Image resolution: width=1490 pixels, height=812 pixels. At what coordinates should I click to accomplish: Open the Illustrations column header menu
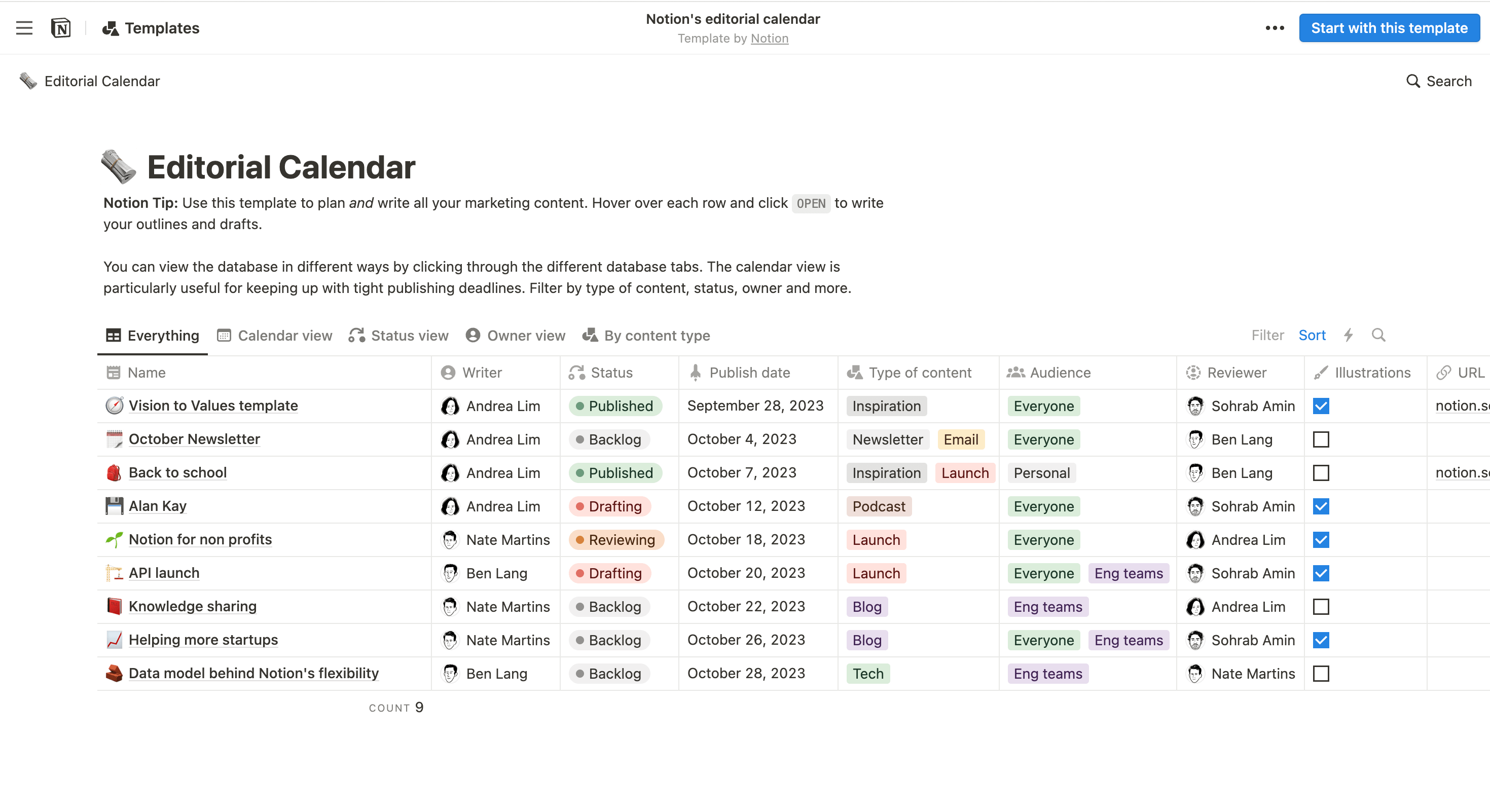[1366, 373]
